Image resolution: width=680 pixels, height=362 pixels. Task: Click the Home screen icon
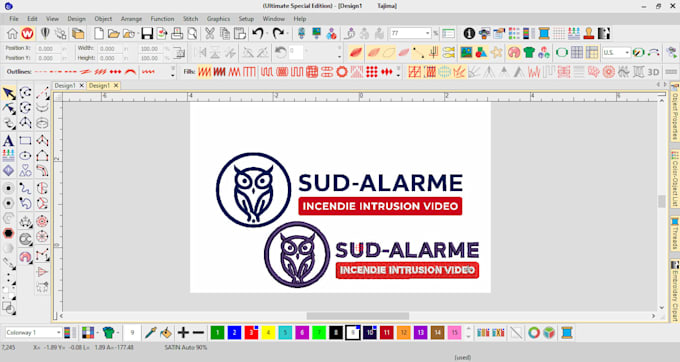point(12,33)
